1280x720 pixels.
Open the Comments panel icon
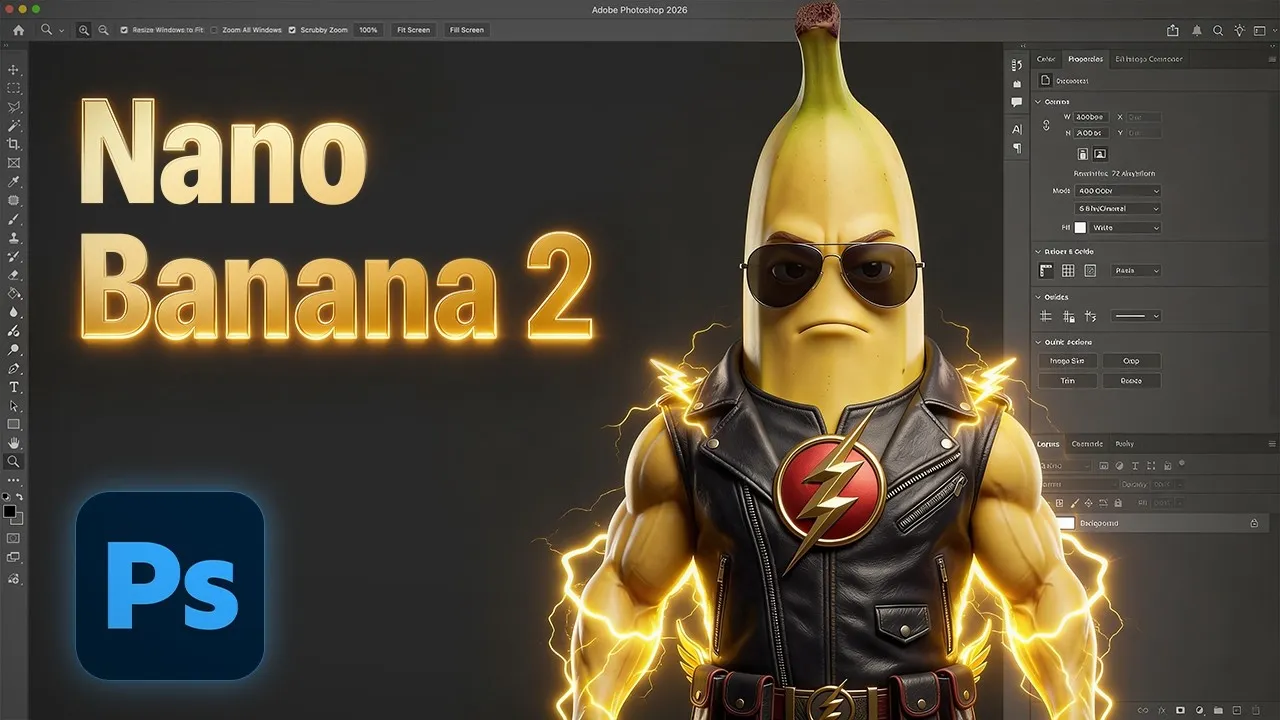coord(1017,102)
